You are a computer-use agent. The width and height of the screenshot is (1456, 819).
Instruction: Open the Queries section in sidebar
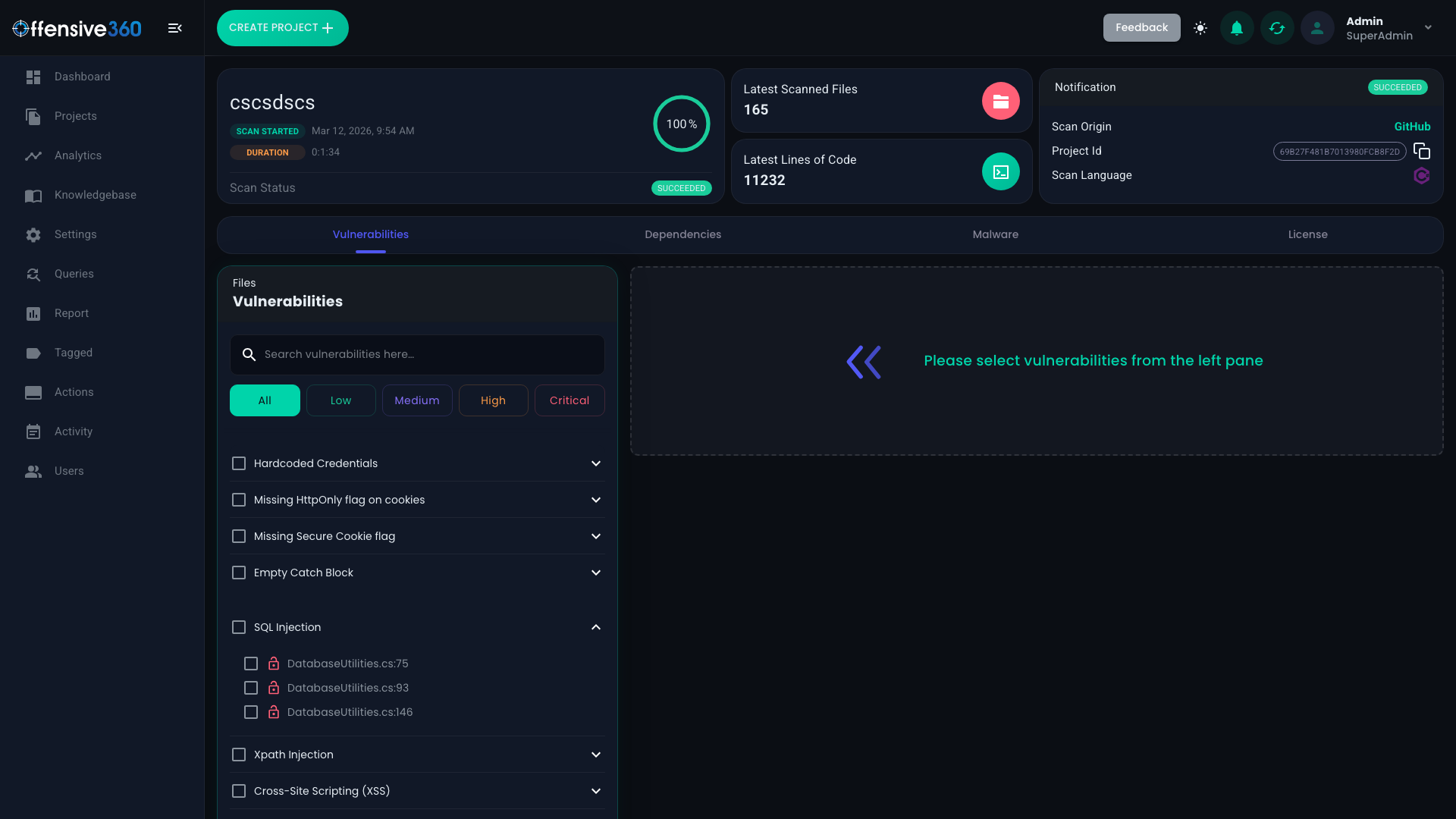click(74, 274)
